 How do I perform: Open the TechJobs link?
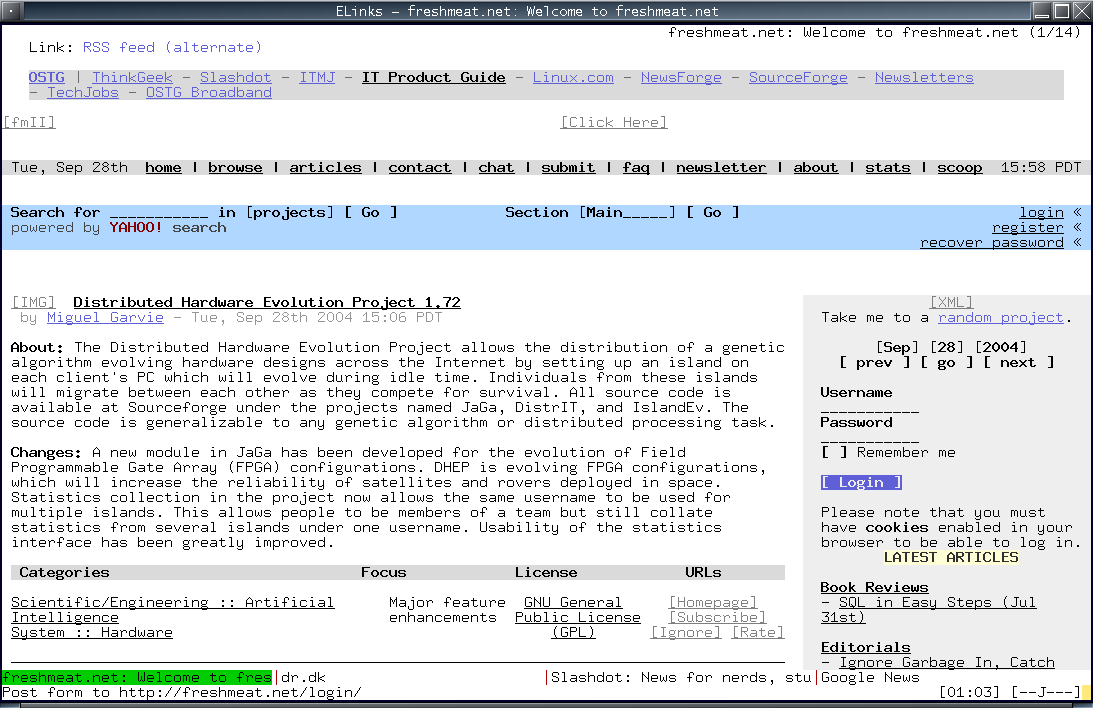pos(83,93)
